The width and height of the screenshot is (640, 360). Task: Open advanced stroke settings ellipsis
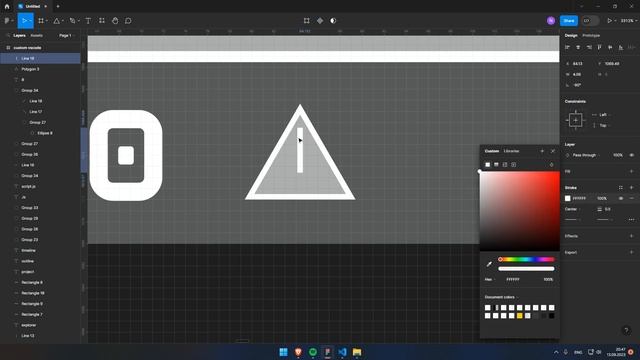tap(631, 220)
